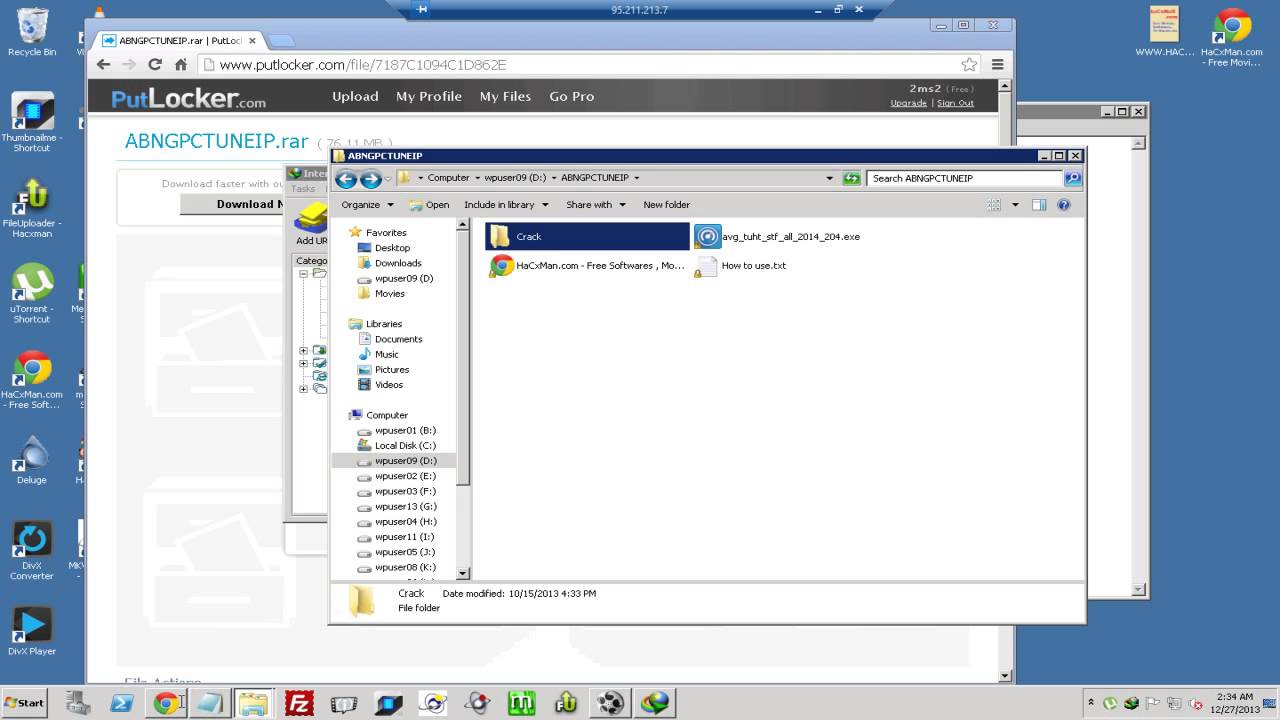Viewport: 1280px width, 720px height.
Task: Open uTorrent shortcut on desktop
Action: [x=32, y=293]
